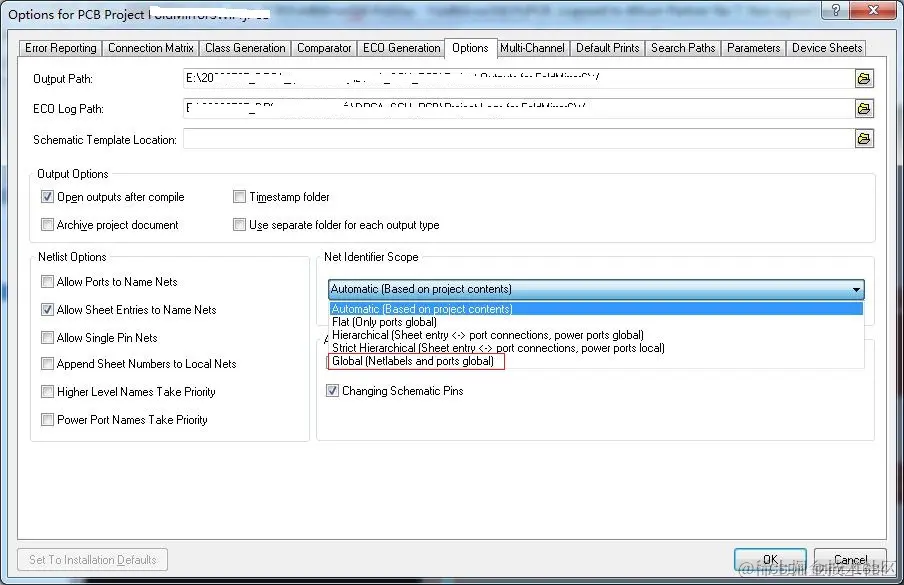Switch to the Error Reporting tab
904x585 pixels.
click(x=61, y=48)
